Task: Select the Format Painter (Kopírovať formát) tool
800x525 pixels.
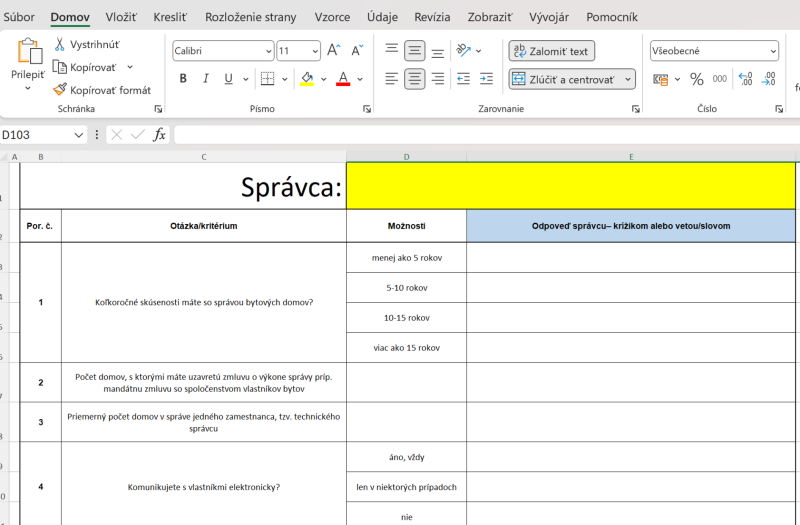Action: tap(101, 90)
